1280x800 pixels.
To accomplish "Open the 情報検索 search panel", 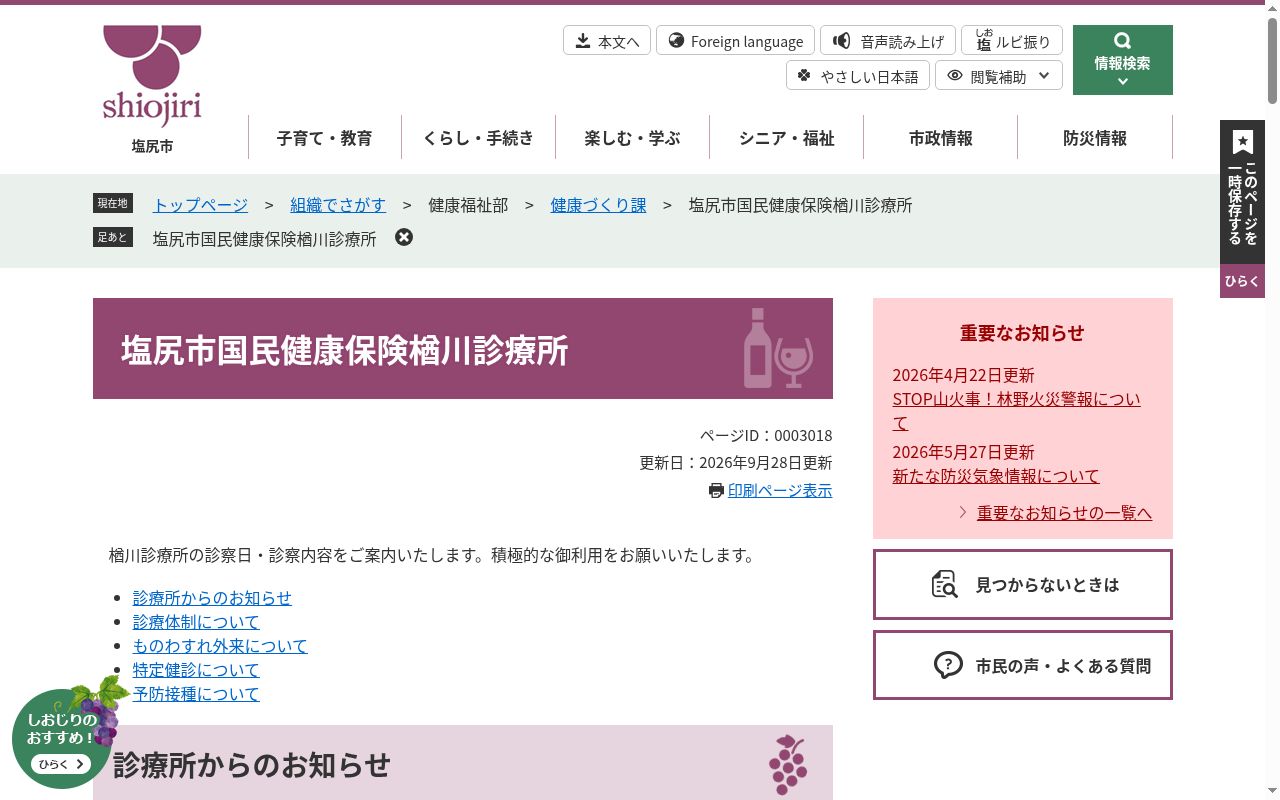I will tap(1122, 60).
